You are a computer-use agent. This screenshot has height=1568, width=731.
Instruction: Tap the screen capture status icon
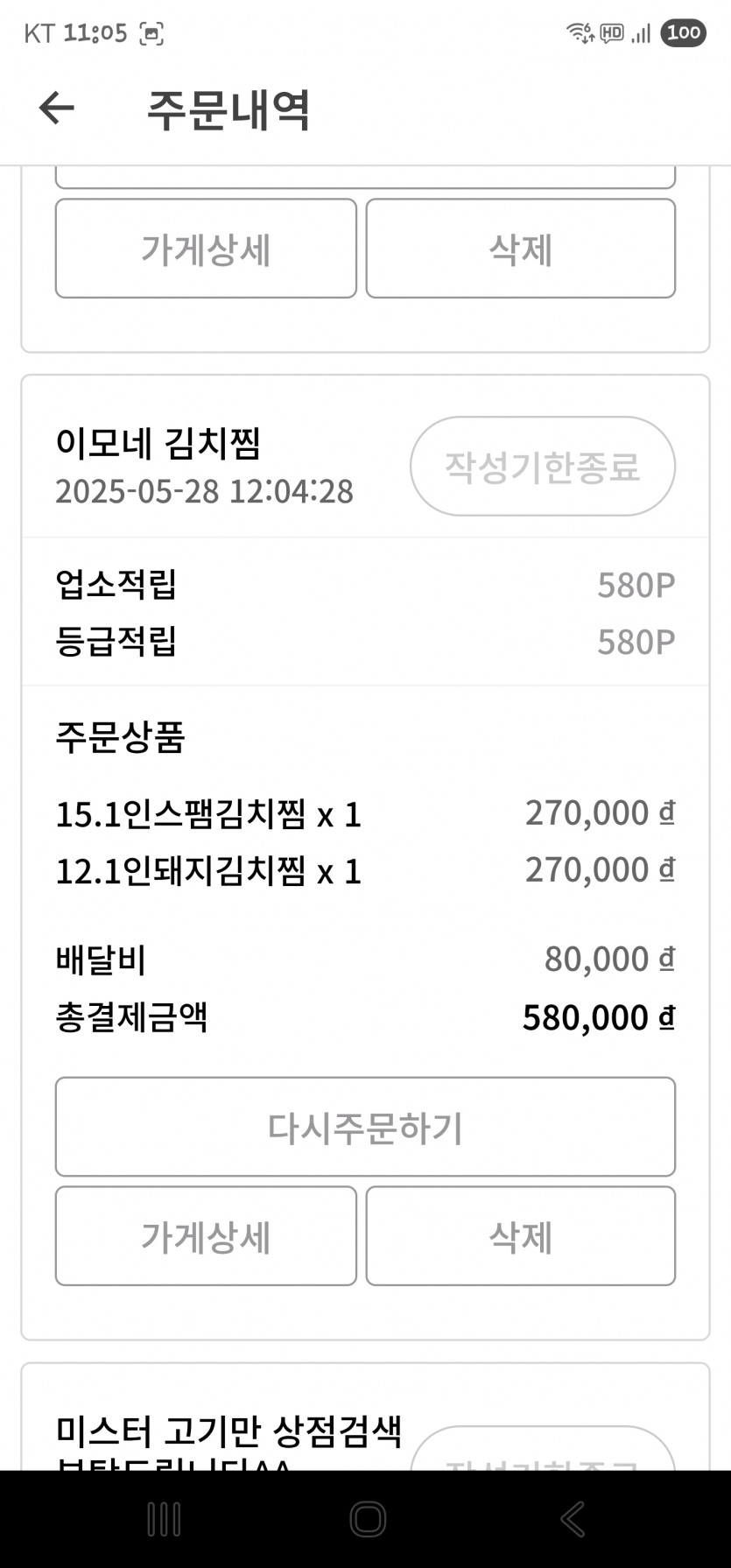click(151, 34)
